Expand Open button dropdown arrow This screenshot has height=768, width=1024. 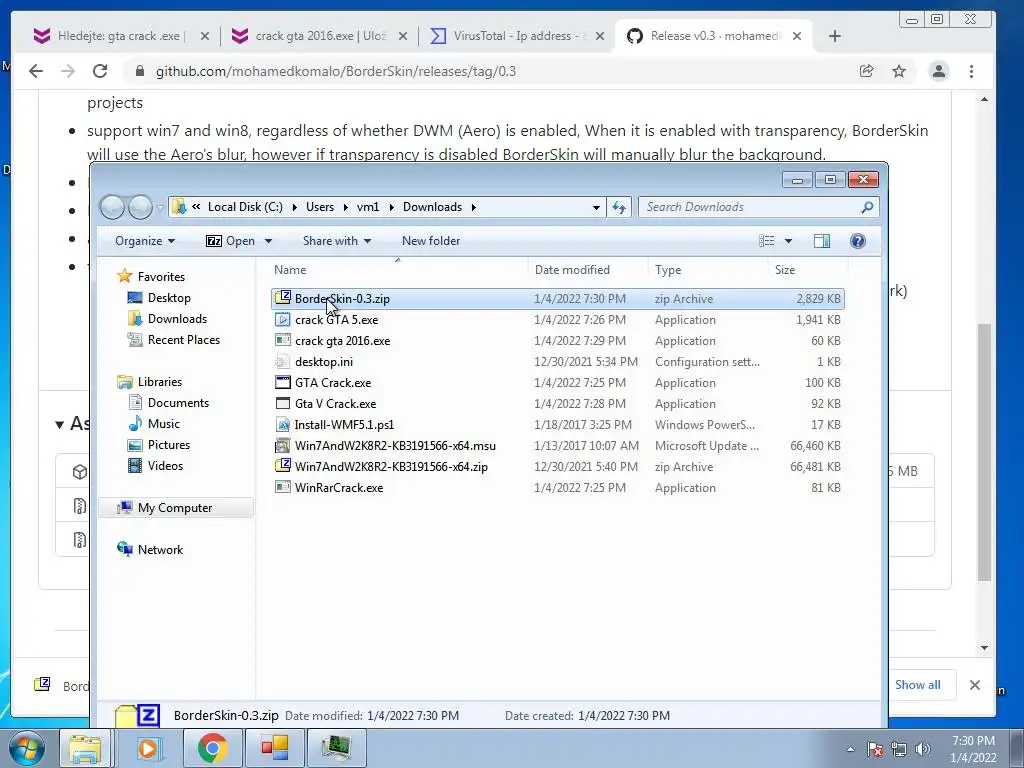click(268, 241)
